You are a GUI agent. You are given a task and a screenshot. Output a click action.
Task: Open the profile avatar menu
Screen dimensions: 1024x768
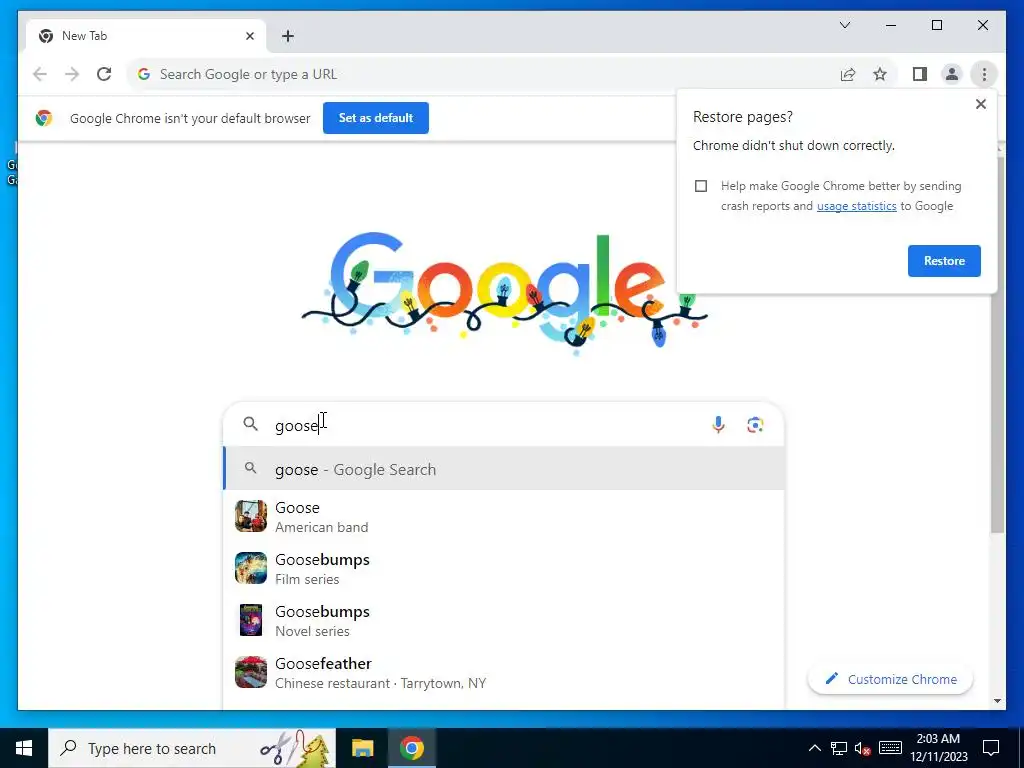(952, 74)
